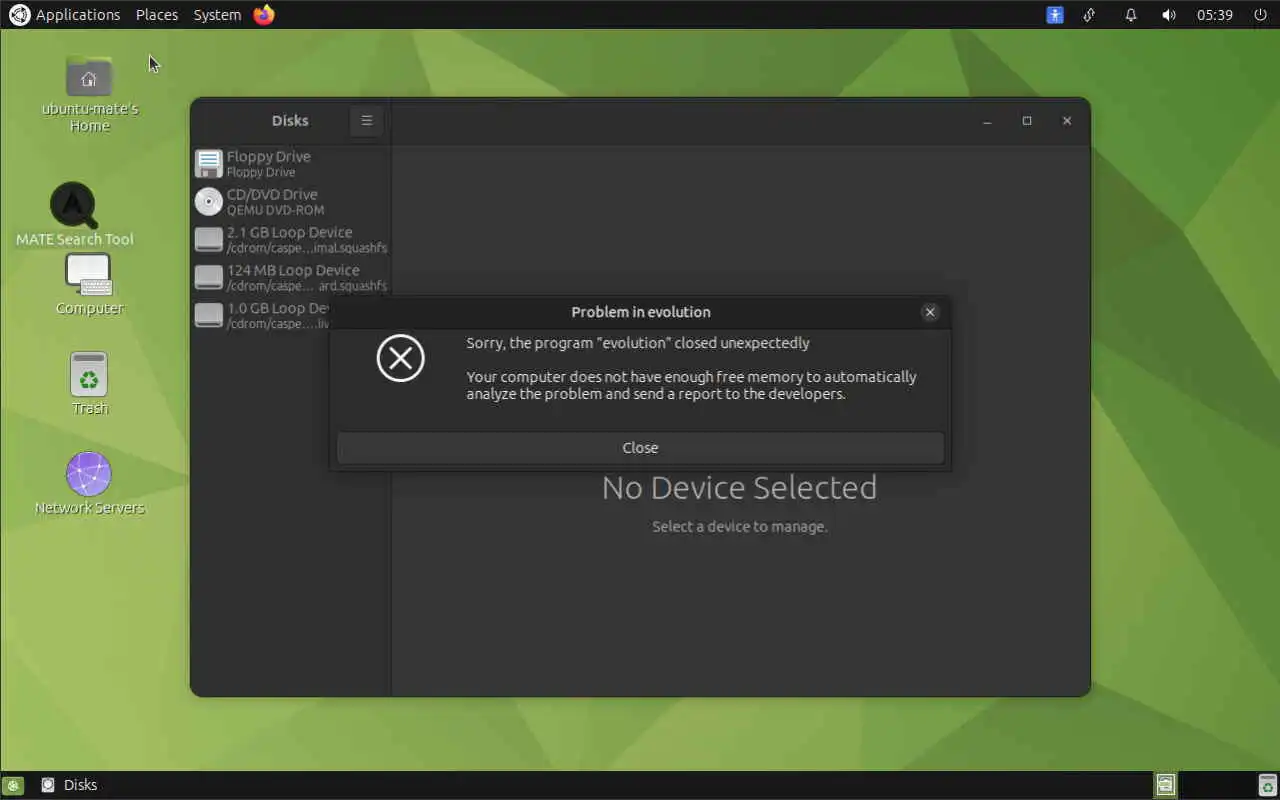This screenshot has width=1280, height=800.
Task: Open the power session menu icon
Action: [1260, 15]
